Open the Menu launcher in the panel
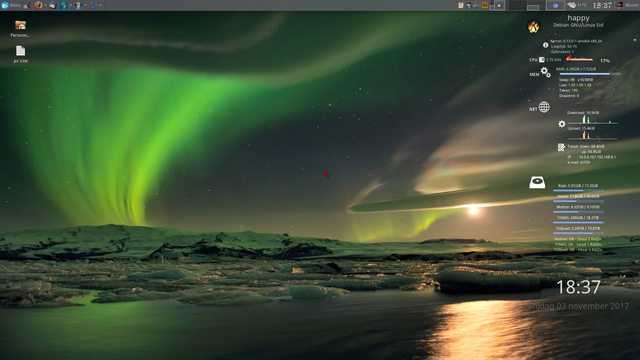The image size is (640, 360). [x=11, y=5]
